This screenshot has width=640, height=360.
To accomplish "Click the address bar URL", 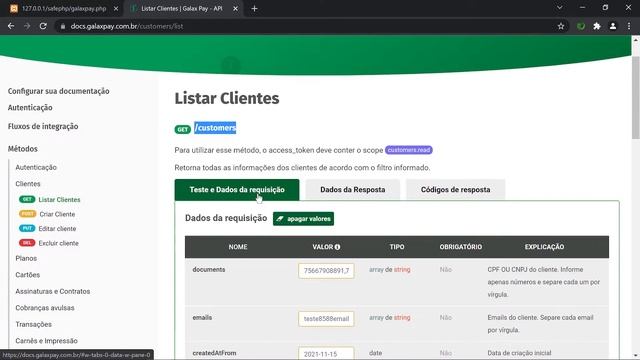I will [x=127, y=26].
